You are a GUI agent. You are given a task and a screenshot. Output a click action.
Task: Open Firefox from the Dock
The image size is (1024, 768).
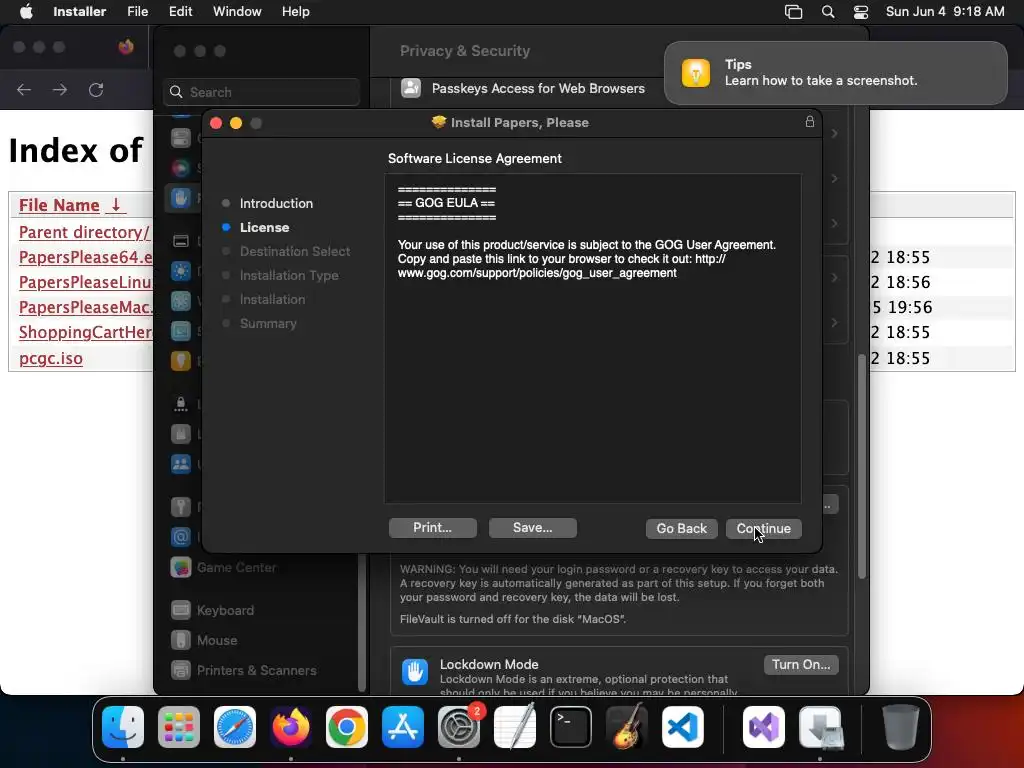coord(291,727)
